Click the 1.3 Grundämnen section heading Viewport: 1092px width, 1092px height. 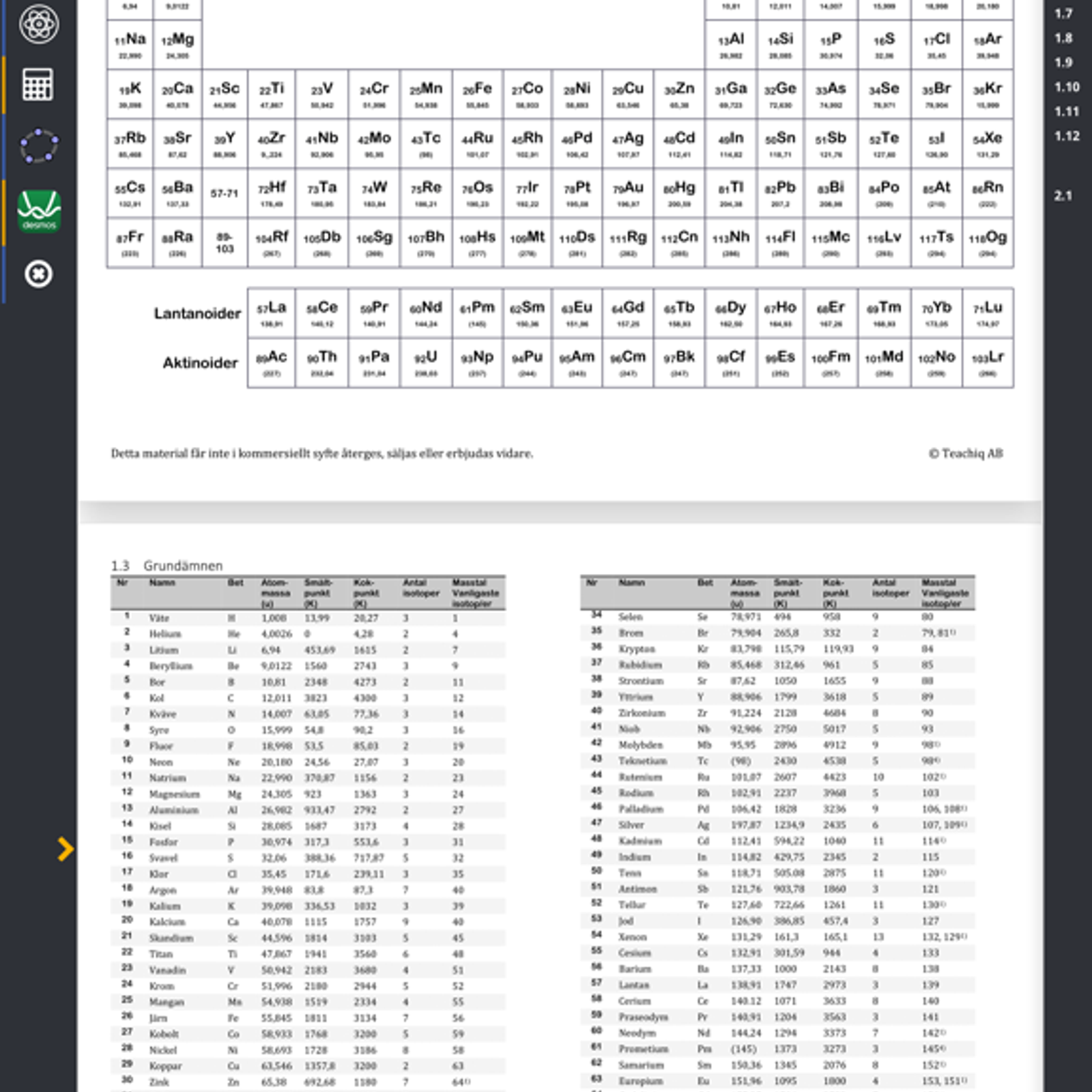[x=167, y=565]
